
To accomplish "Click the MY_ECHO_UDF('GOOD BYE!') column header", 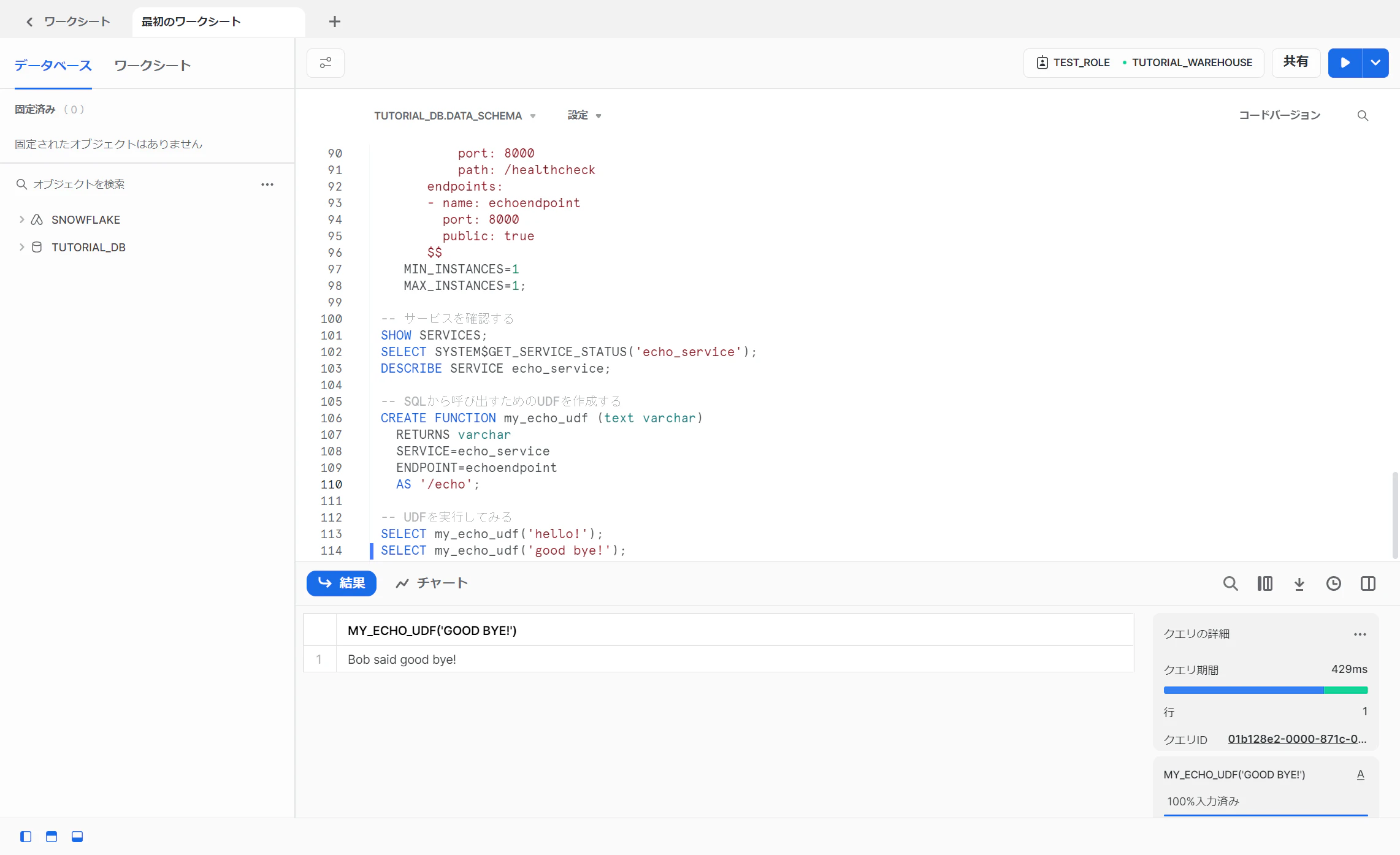I will pos(735,630).
